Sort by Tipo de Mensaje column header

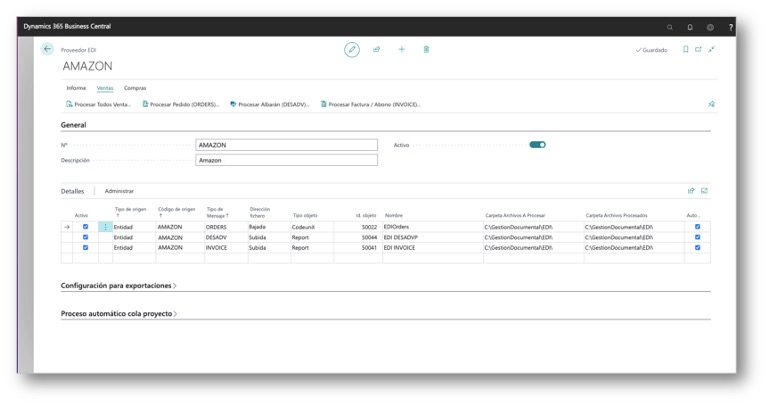coord(217,212)
